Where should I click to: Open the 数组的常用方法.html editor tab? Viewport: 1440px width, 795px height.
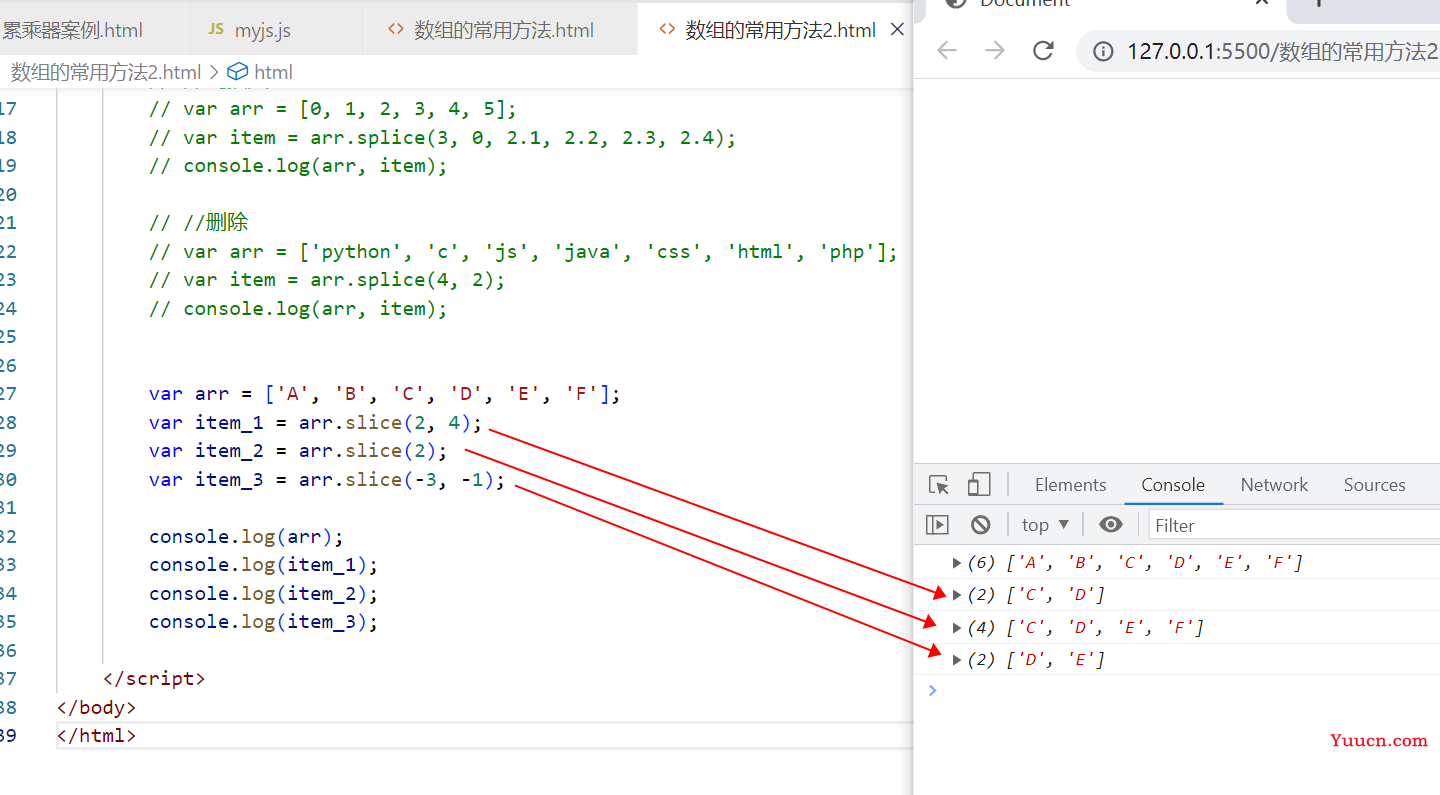pos(503,30)
